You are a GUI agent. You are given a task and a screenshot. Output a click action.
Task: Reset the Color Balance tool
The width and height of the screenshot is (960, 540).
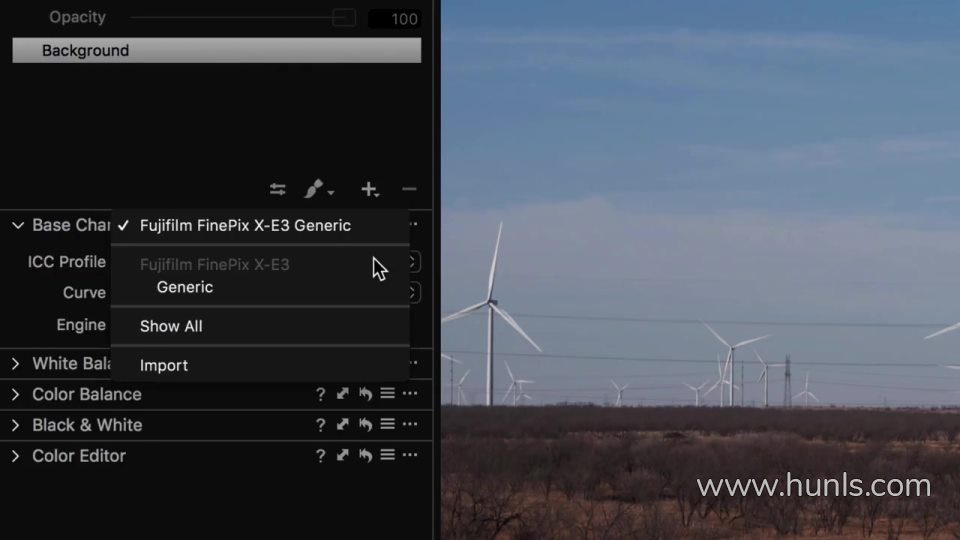click(366, 394)
